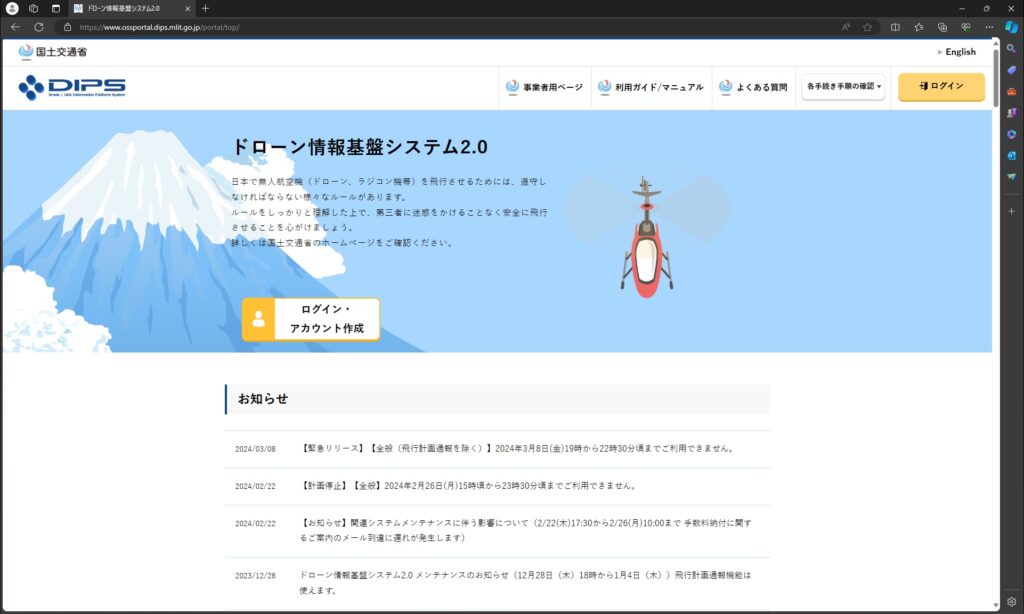Viewport: 1024px width, 614px height.
Task: Click the plus icon to customize the sidebar
Action: [x=1011, y=211]
